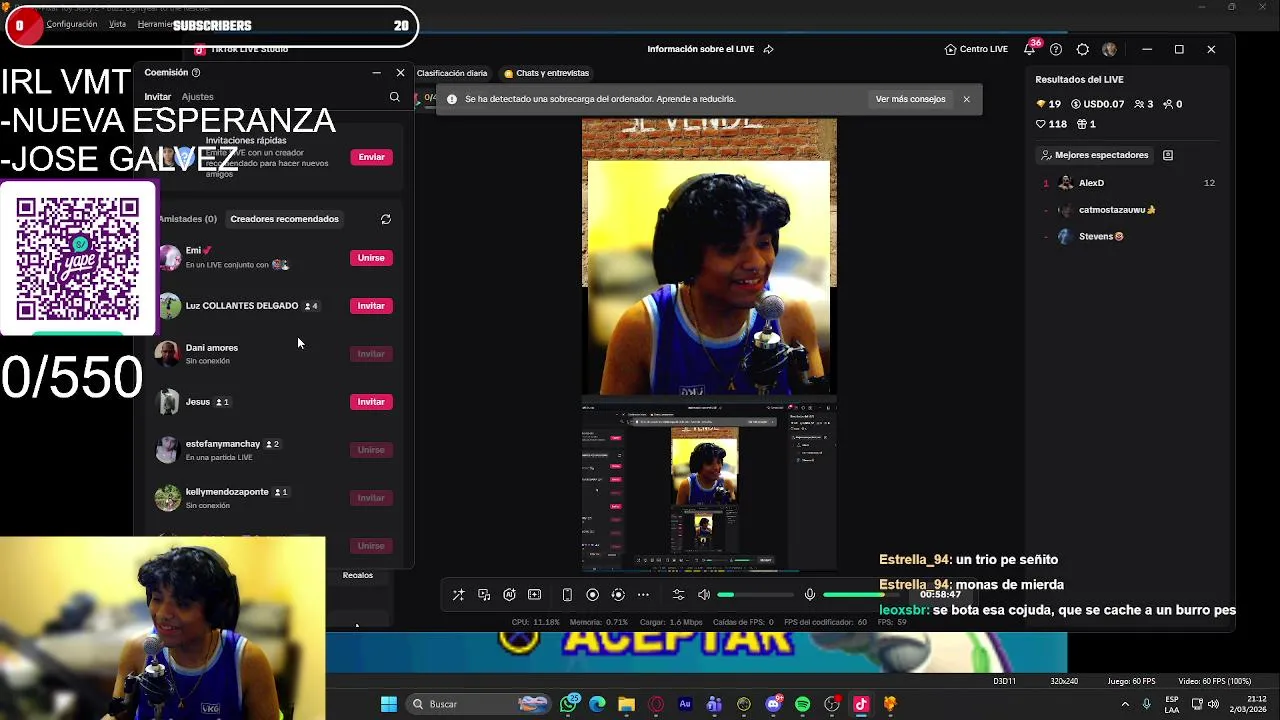Click the Regalos label
1280x720 pixels.
(x=357, y=575)
